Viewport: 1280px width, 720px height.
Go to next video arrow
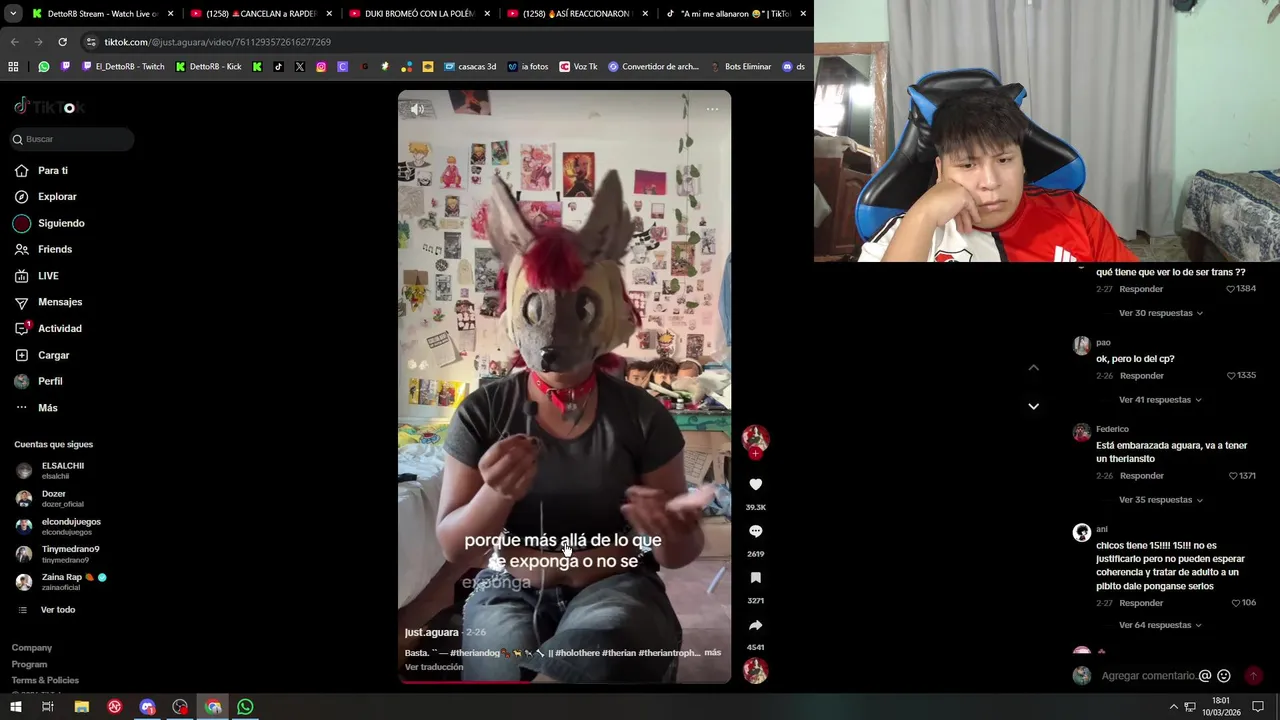point(1034,406)
